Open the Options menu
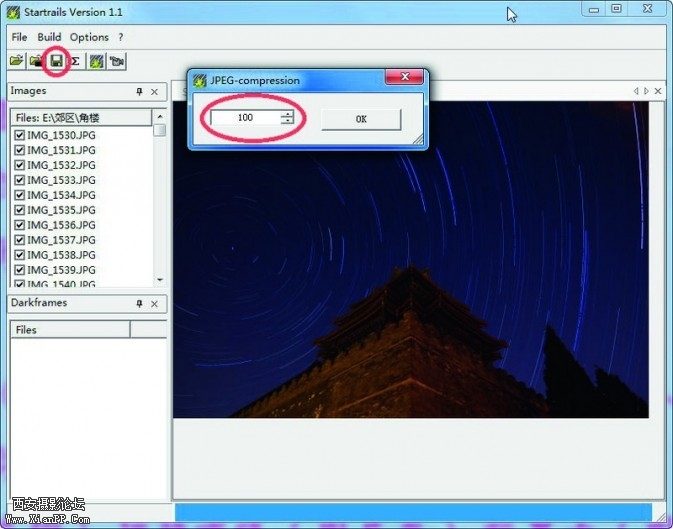The image size is (673, 529). tap(89, 37)
